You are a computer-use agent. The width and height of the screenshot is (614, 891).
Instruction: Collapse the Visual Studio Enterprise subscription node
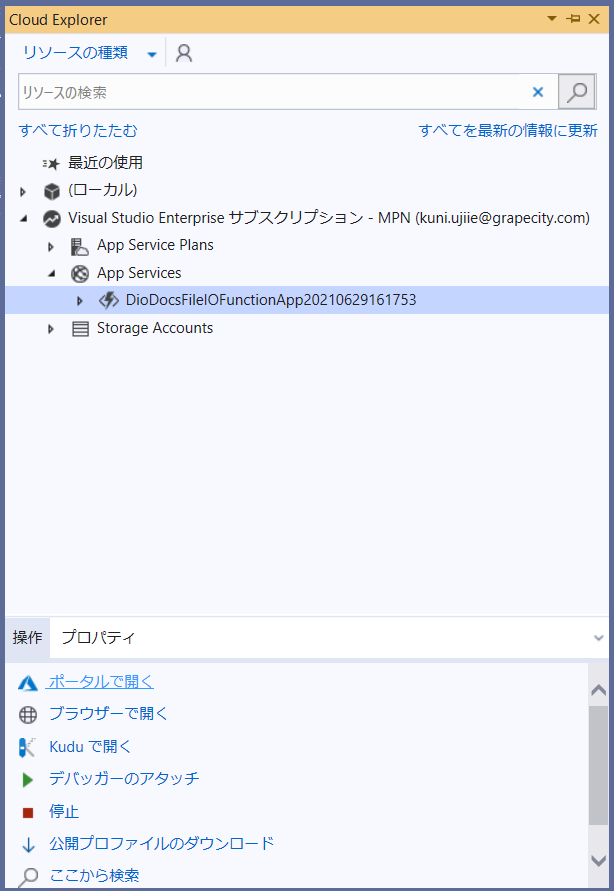coord(23,219)
